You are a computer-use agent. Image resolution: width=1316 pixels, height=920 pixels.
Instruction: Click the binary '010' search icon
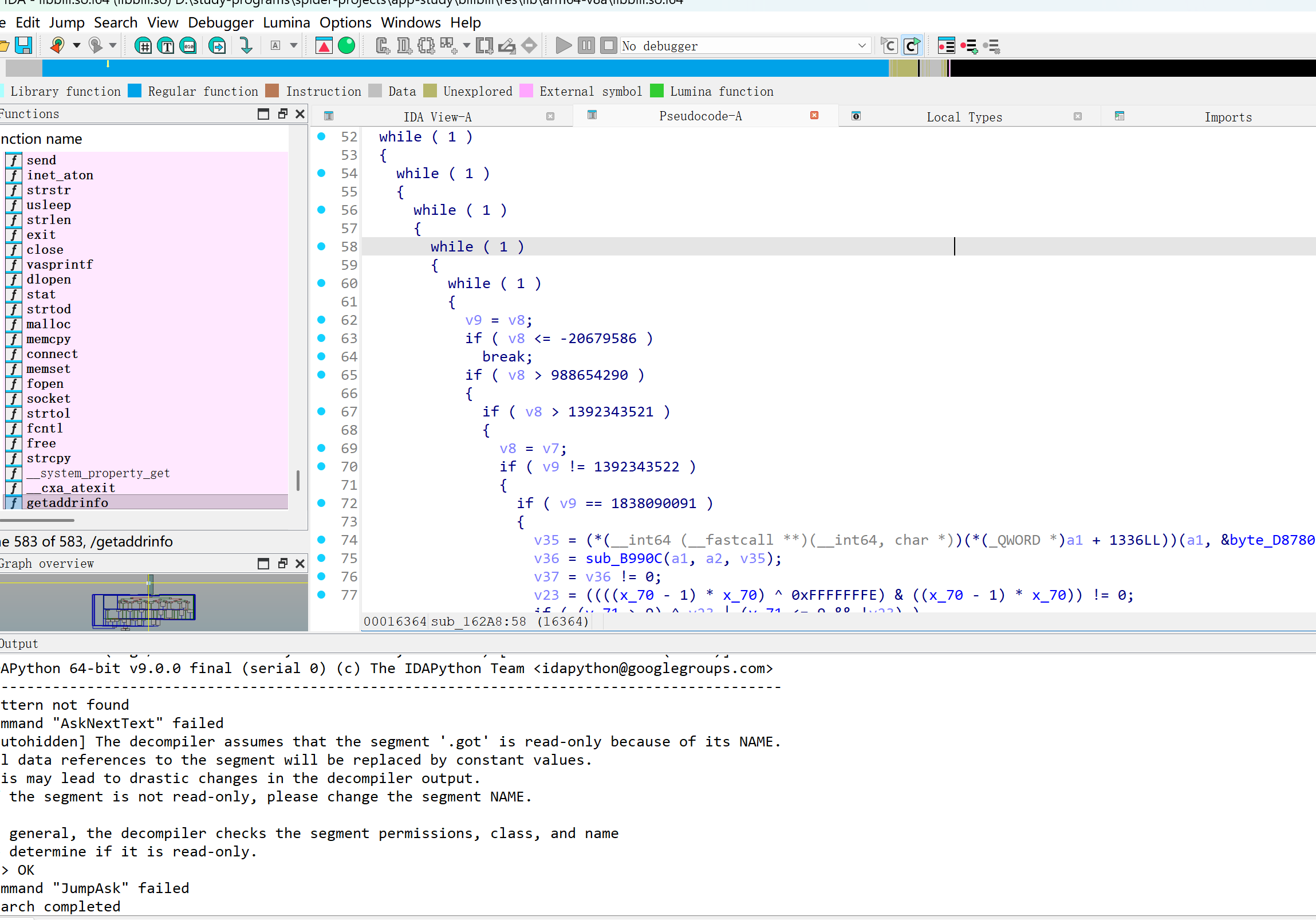[x=188, y=45]
